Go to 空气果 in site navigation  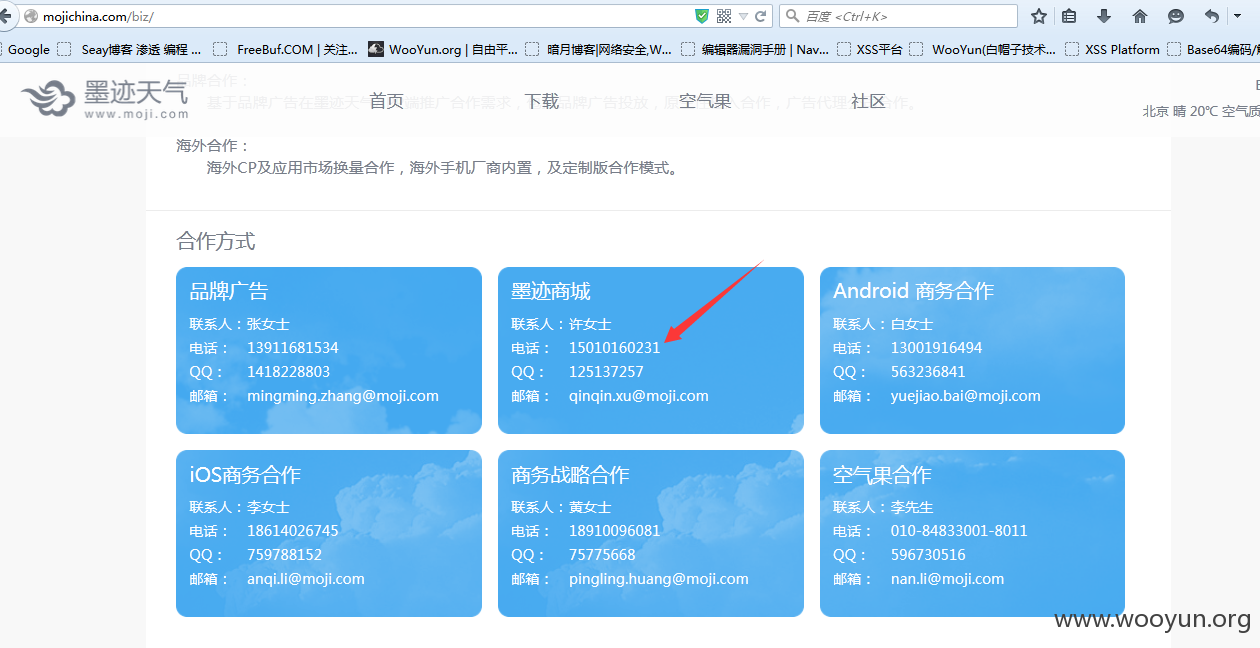click(x=705, y=101)
